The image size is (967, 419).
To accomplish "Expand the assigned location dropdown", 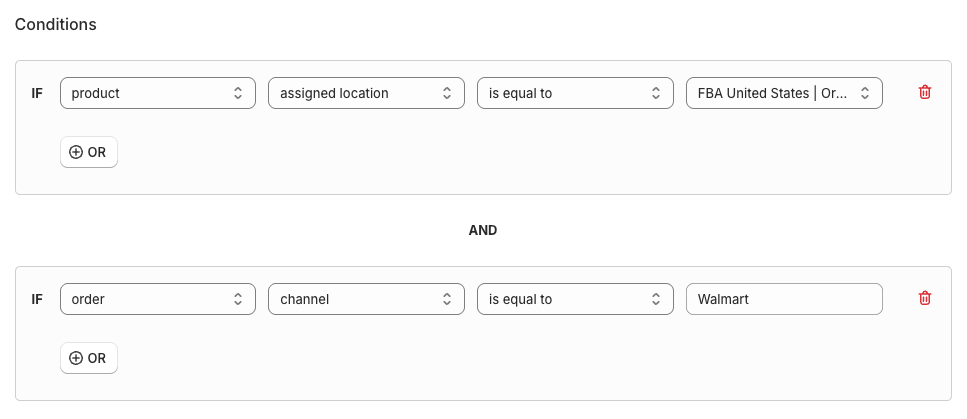I will click(366, 93).
